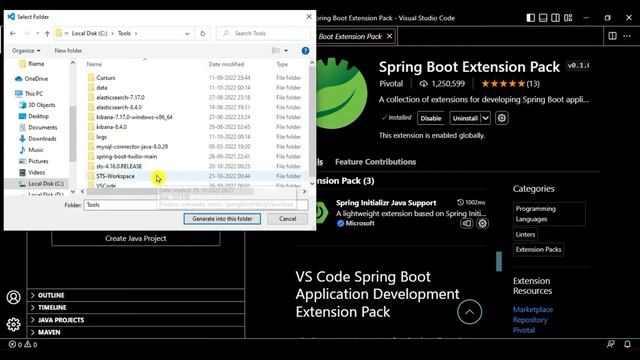Open notifications bell in status bar
This screenshot has height=360, width=640.
tap(627, 344)
